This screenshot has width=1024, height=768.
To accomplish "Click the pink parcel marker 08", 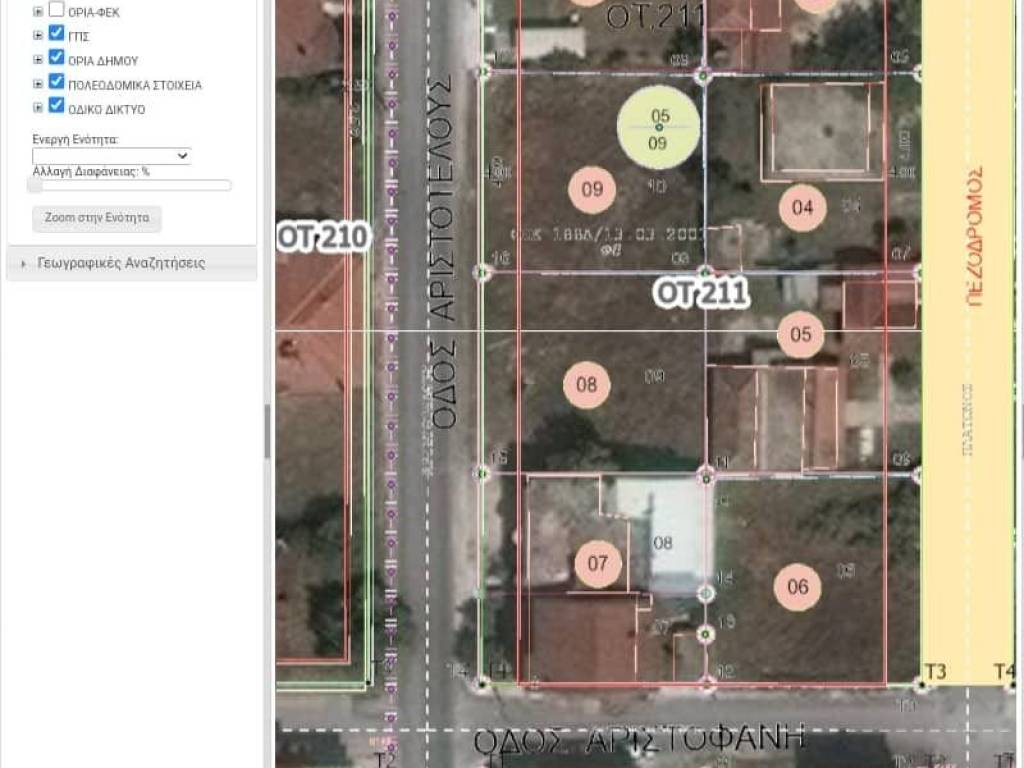I will tap(587, 384).
